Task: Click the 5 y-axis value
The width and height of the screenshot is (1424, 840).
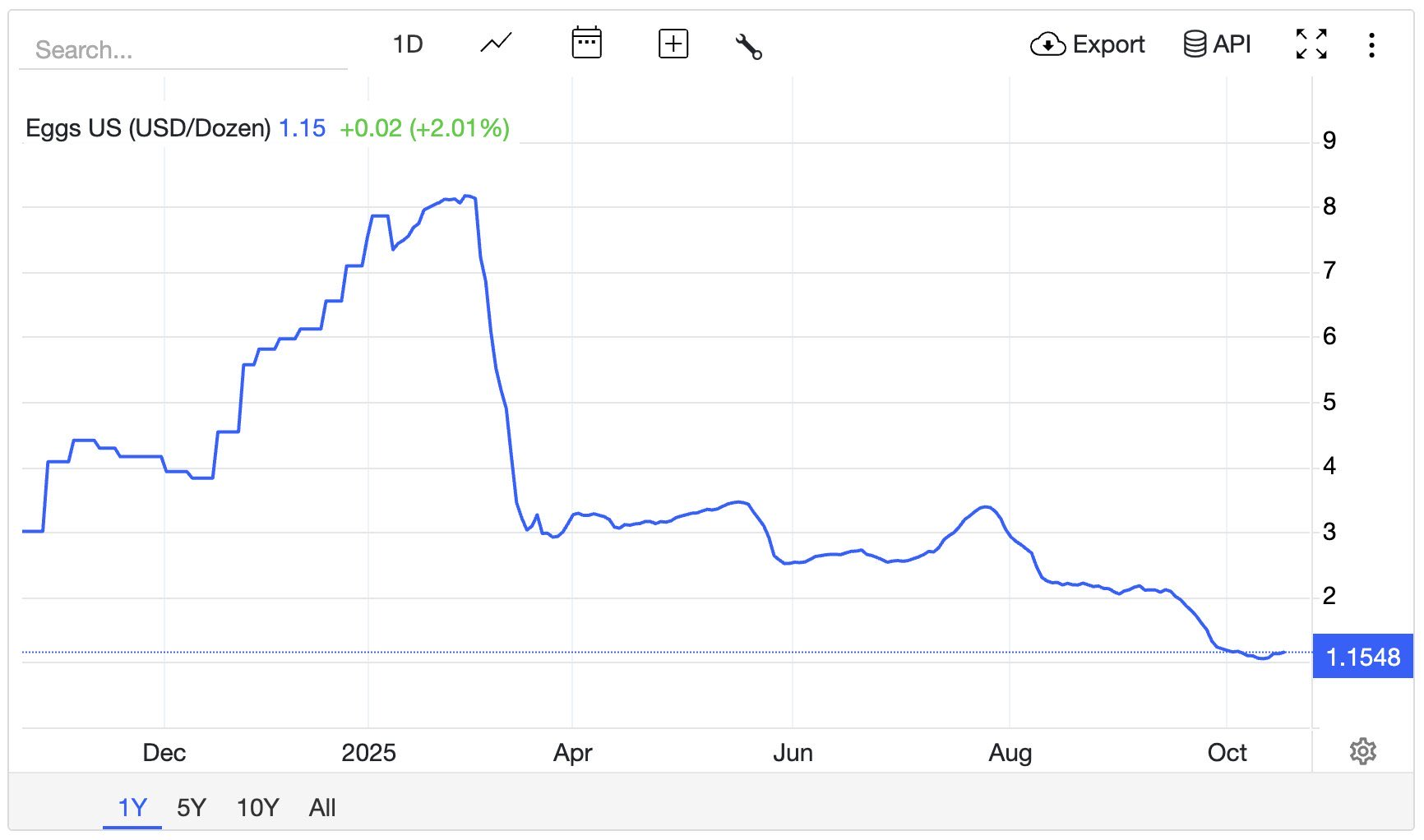Action: click(1329, 402)
